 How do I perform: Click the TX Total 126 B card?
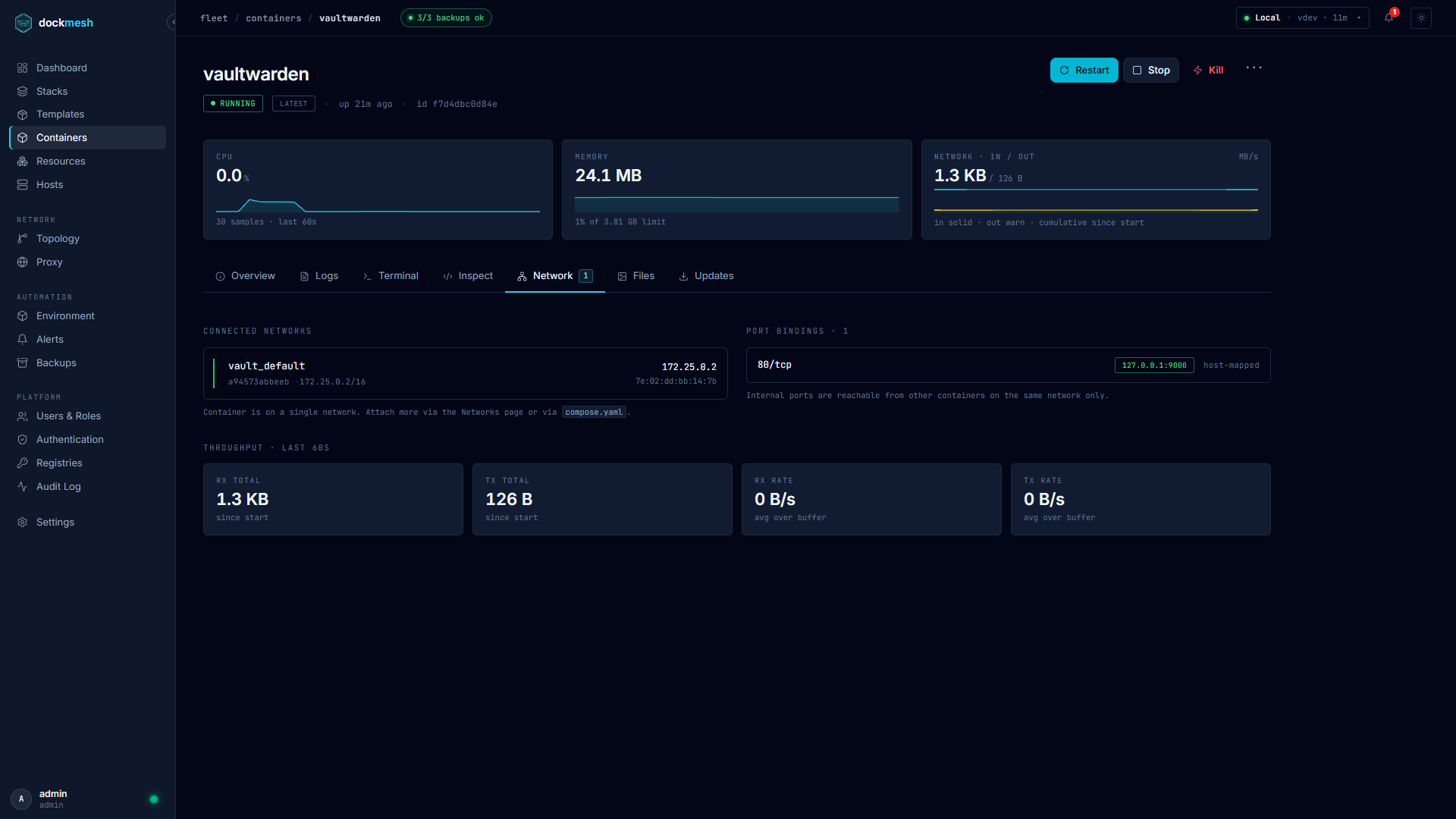[602, 499]
